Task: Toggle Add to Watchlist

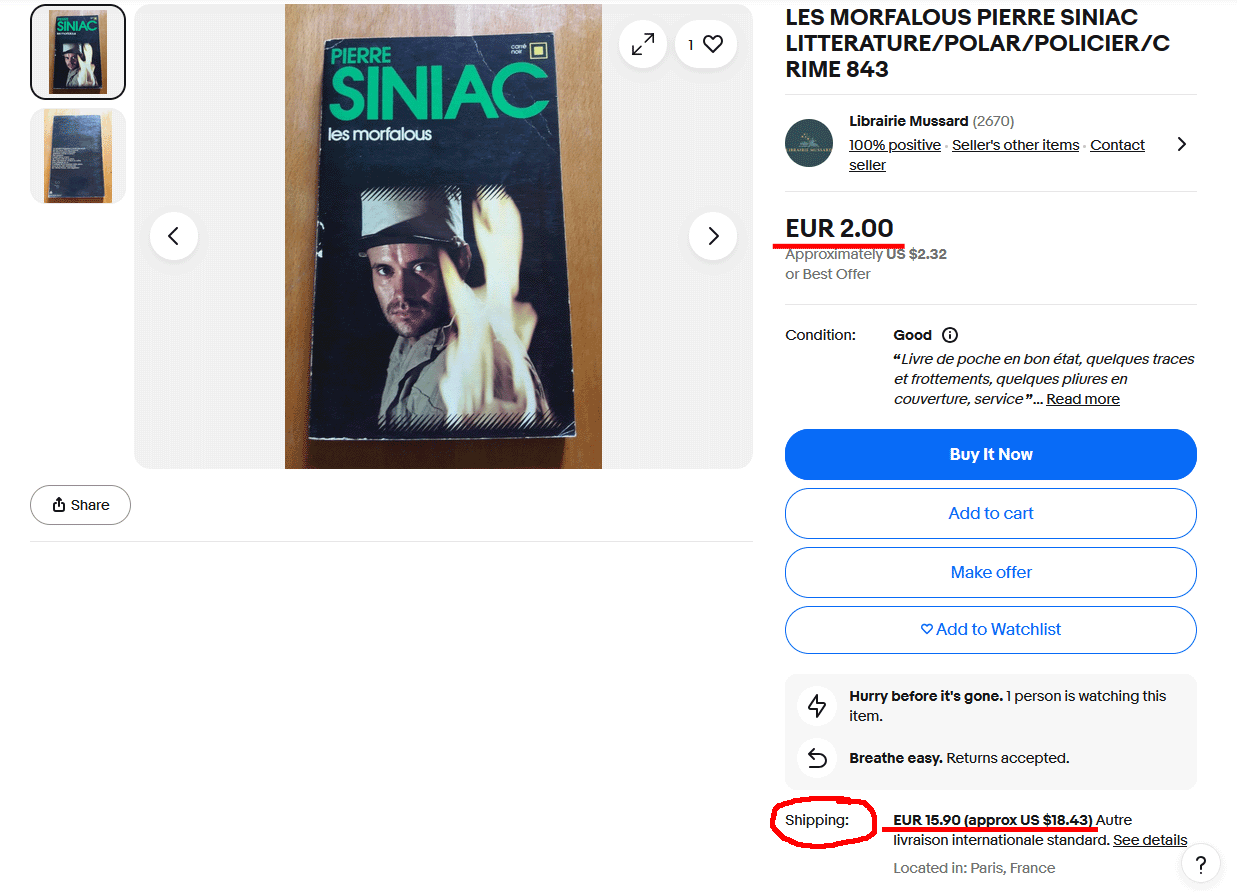Action: pyautogui.click(x=990, y=629)
